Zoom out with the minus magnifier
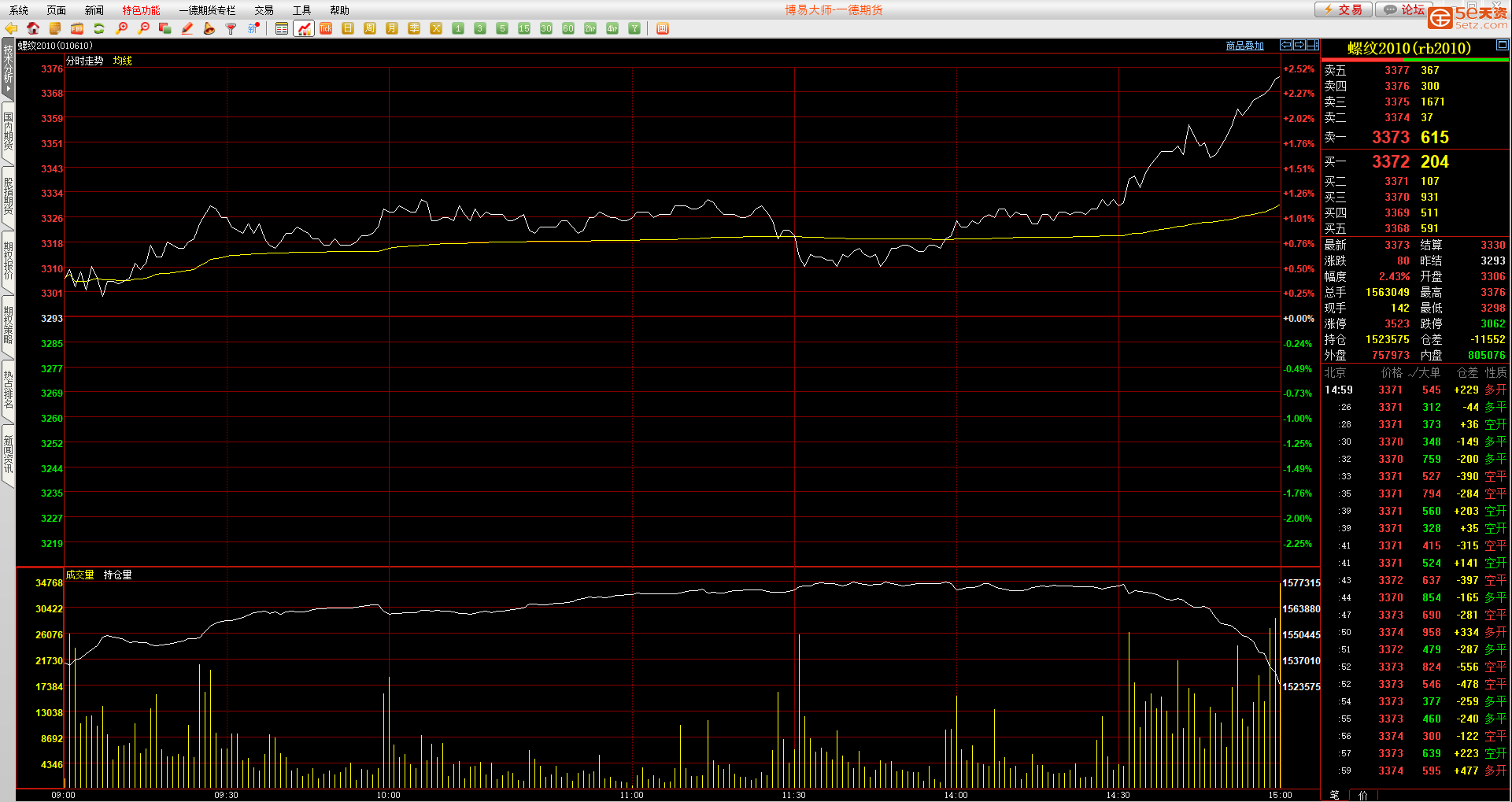The width and height of the screenshot is (1512, 802). click(143, 28)
